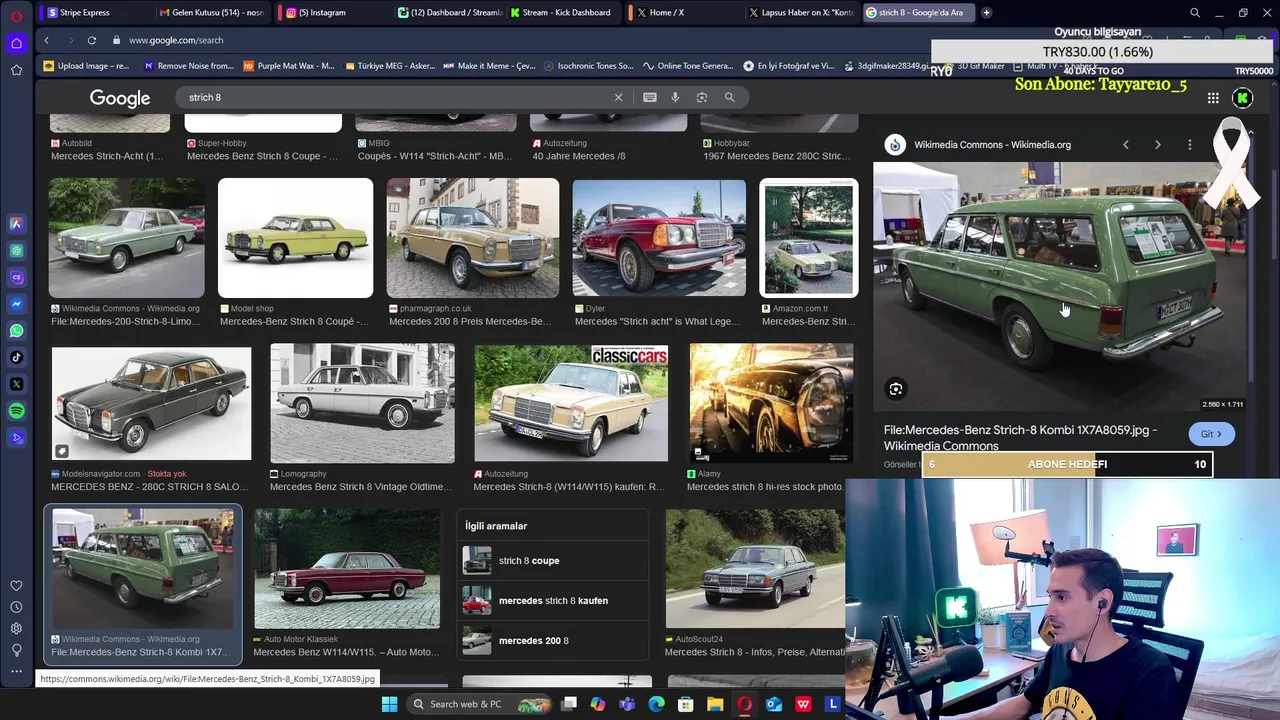Open TikTok in the sidebar
This screenshot has height=720, width=1280.
click(x=16, y=357)
